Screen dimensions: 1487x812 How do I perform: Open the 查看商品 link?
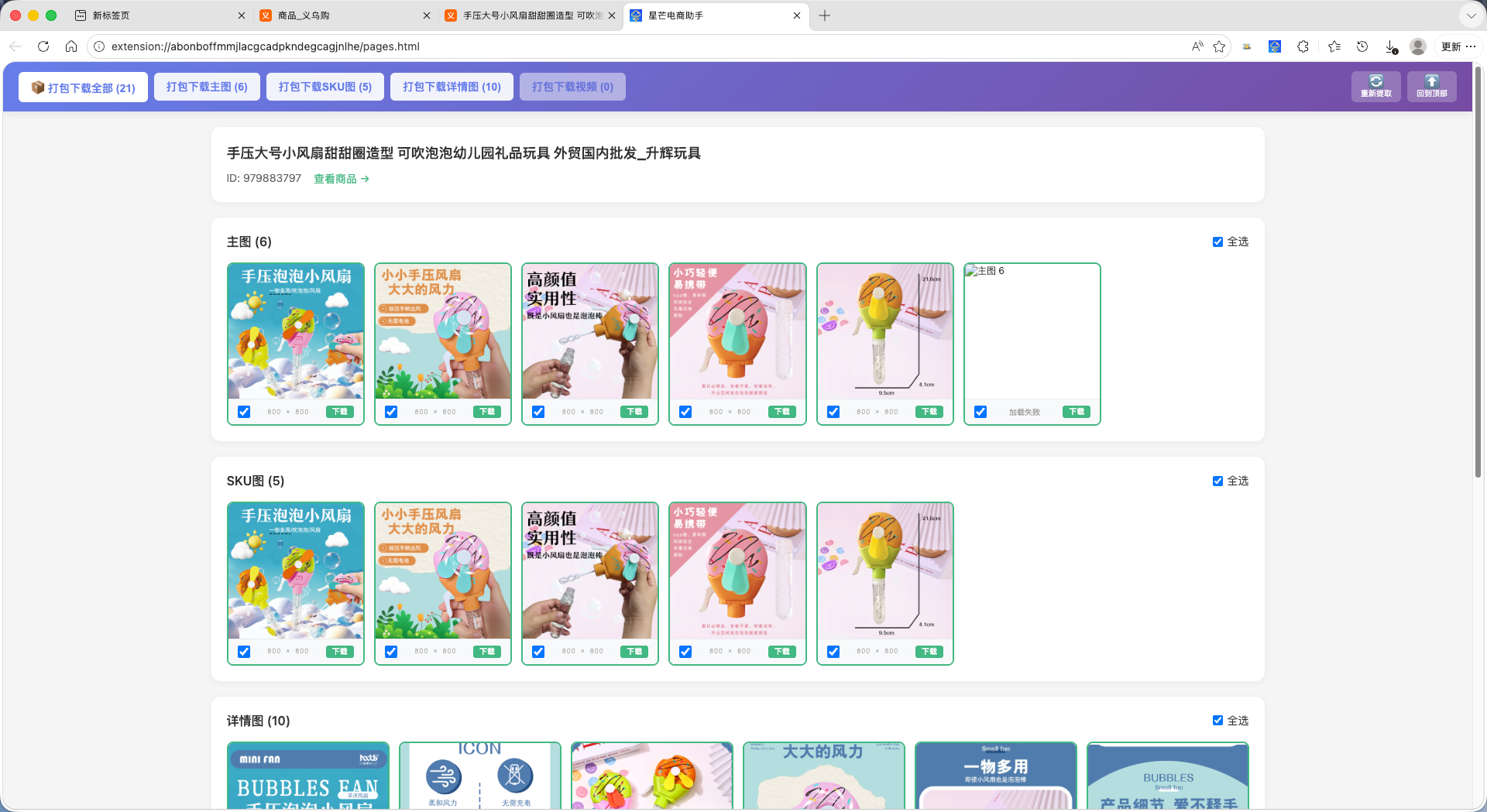click(342, 179)
